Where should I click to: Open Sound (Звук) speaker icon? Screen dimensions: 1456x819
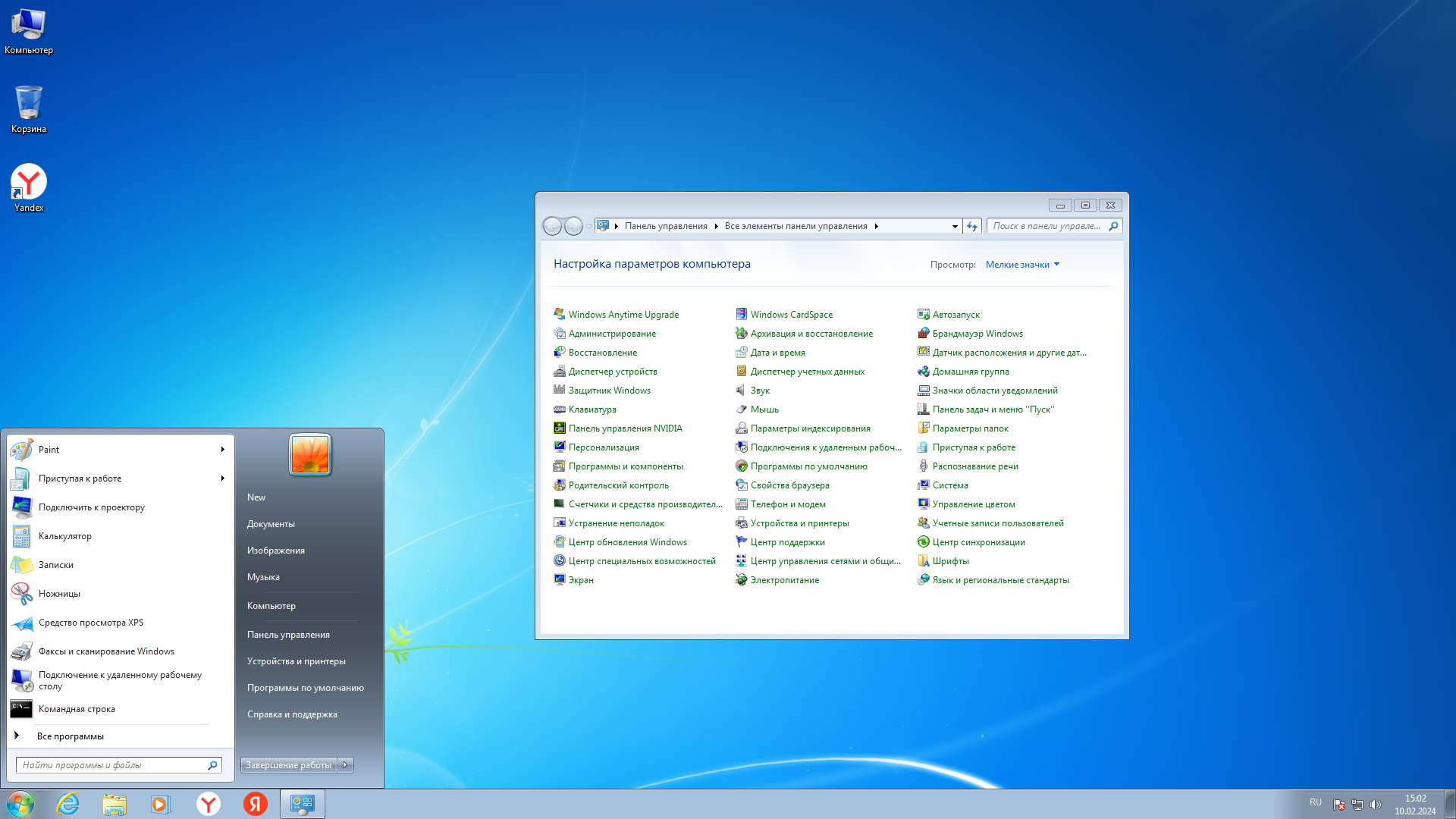click(x=741, y=391)
